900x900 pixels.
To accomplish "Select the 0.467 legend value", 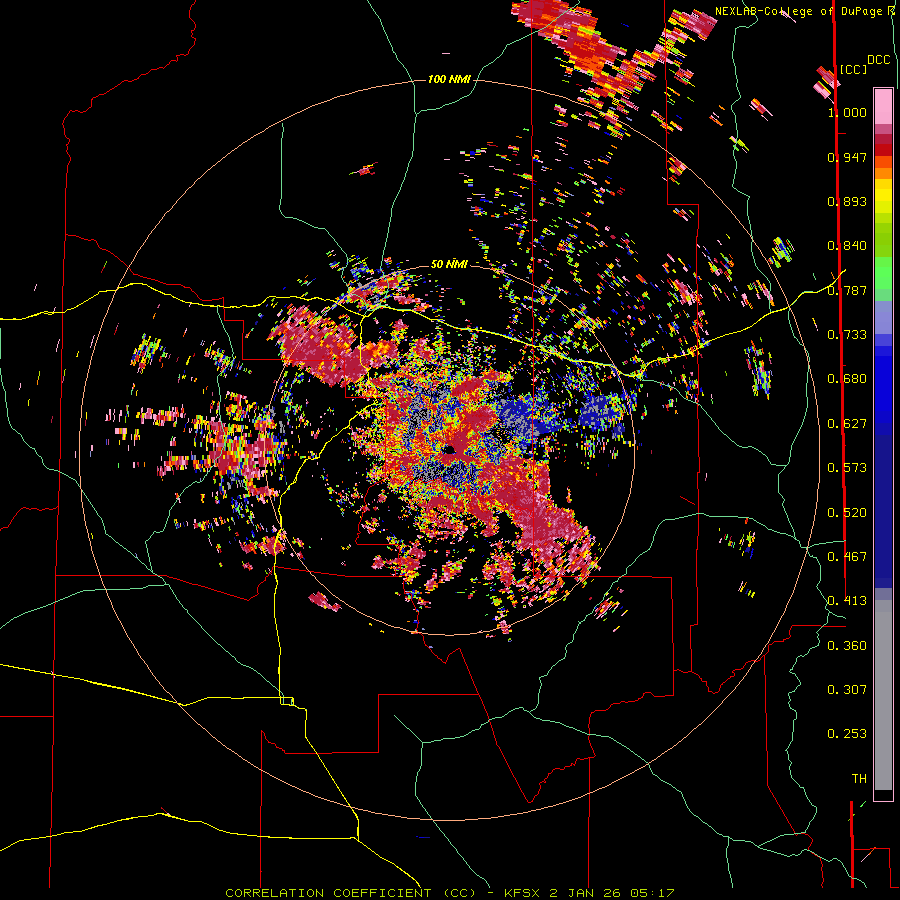I will pyautogui.click(x=847, y=557).
